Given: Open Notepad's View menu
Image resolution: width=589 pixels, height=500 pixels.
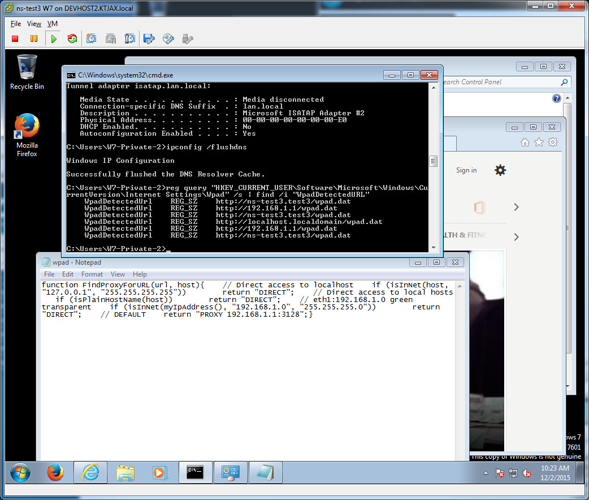Looking at the screenshot, I should 118,274.
